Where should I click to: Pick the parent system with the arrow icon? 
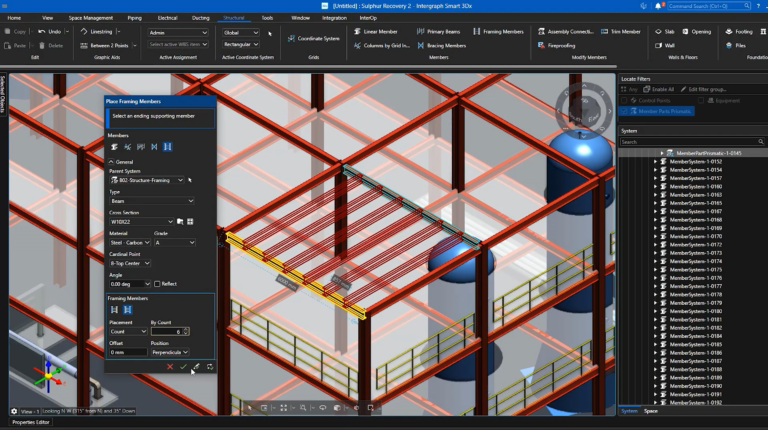tap(190, 180)
